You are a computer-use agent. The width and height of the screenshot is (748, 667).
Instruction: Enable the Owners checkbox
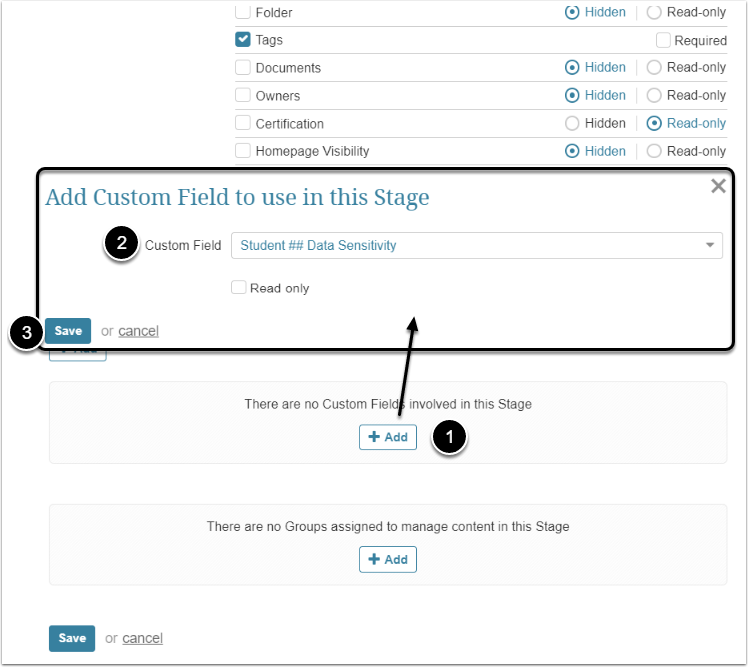coord(242,96)
